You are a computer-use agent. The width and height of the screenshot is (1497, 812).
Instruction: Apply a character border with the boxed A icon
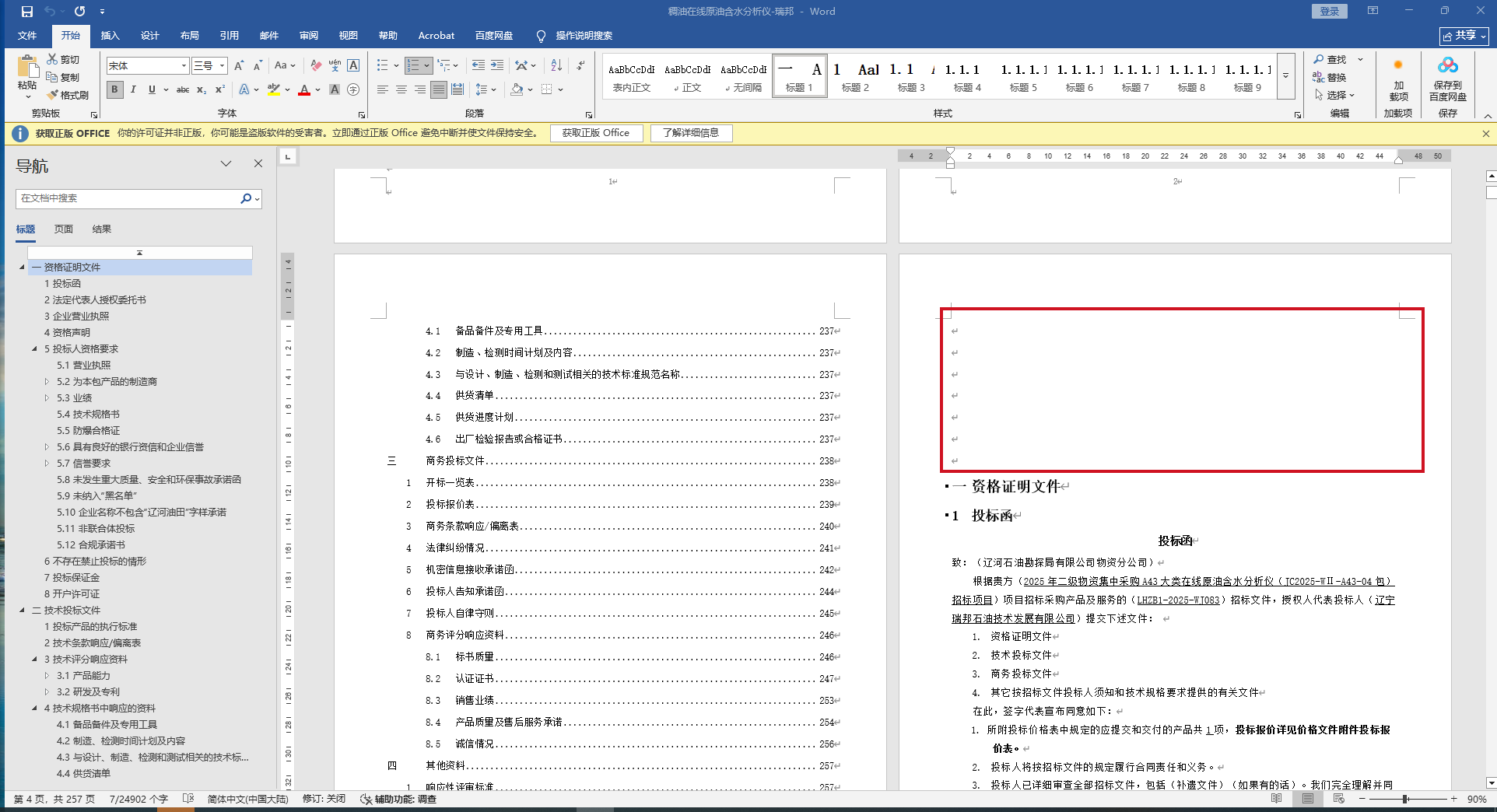[353, 66]
